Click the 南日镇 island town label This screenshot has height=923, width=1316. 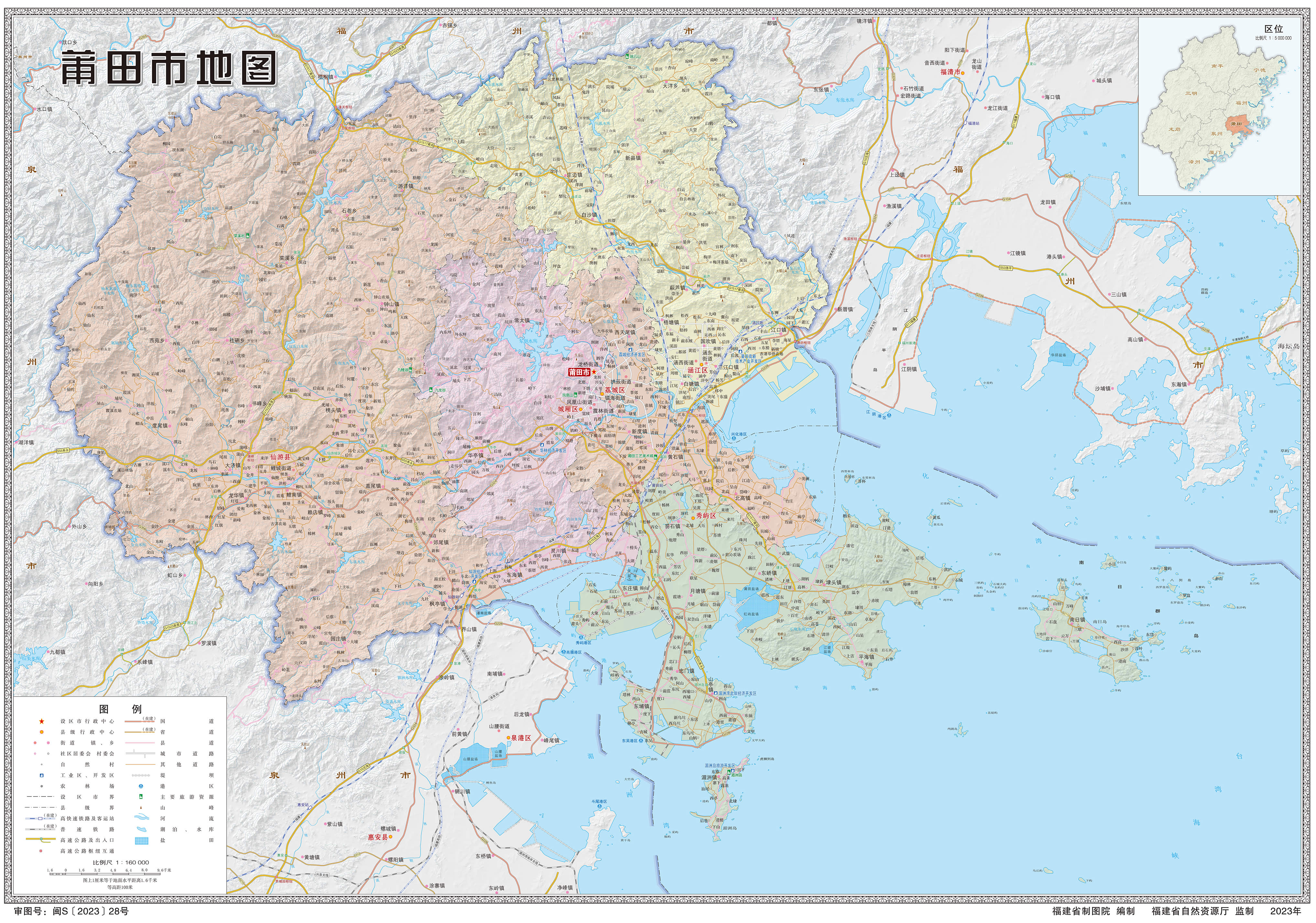(x=1077, y=620)
